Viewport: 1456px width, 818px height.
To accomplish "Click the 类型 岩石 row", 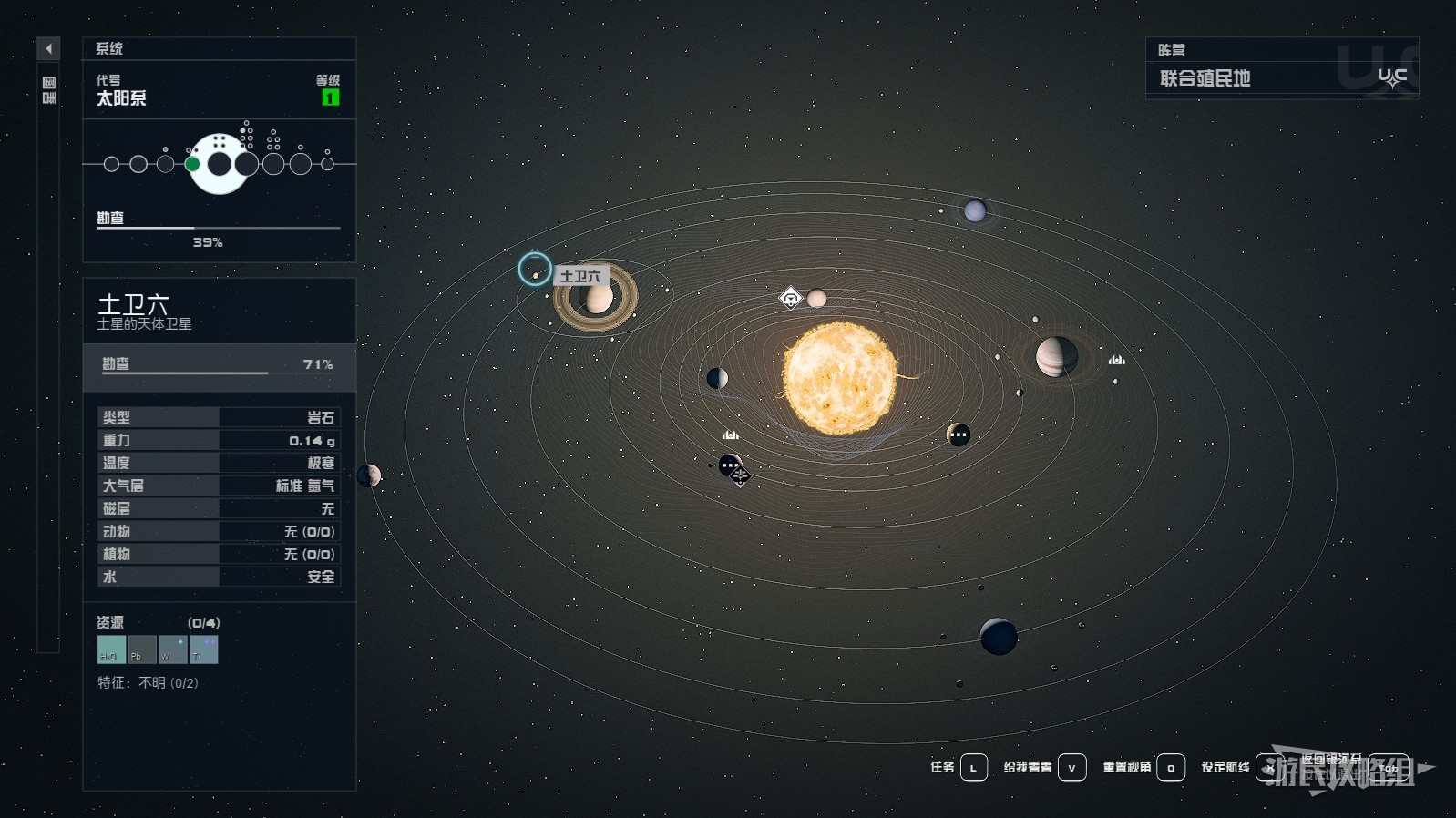I will 219,417.
